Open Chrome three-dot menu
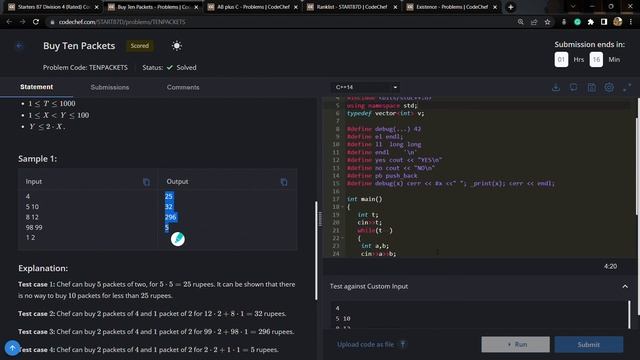This screenshot has width=640, height=360. 631,22
